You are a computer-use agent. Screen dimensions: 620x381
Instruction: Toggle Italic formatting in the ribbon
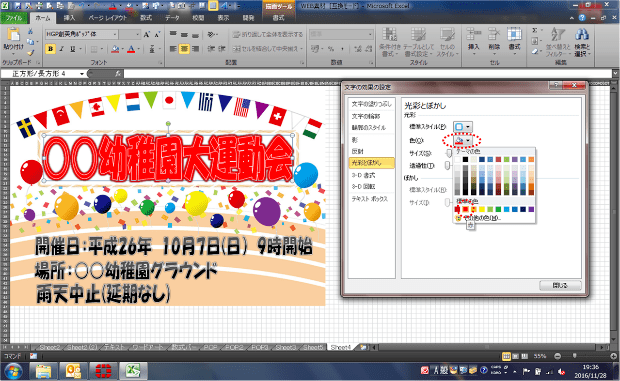click(x=62, y=49)
